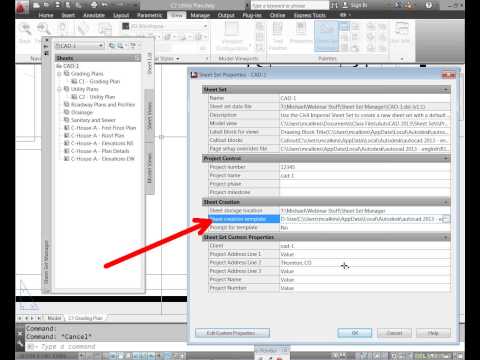This screenshot has width=480, height=360.
Task: Open Sheet Set Manager palette properties icon
Action: (x=46, y=53)
